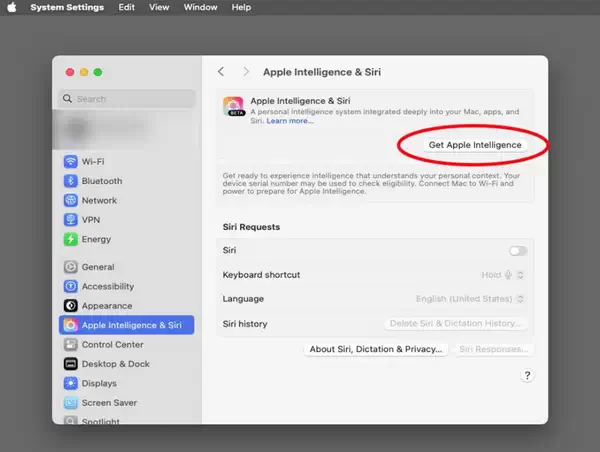
Task: Click the Apple Intelligence & Siri sidebar icon
Action: 70,325
